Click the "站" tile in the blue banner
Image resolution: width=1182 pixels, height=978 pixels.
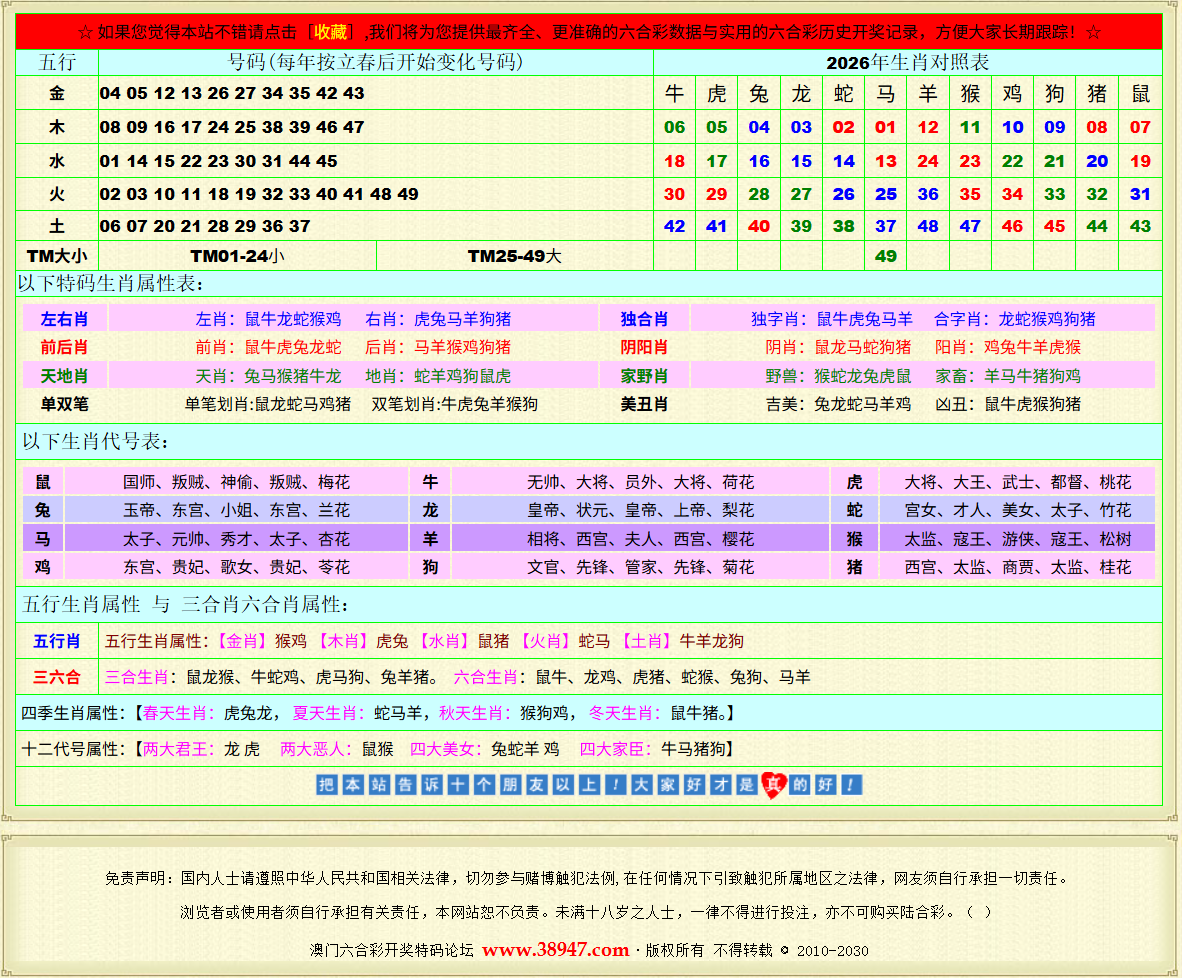(x=378, y=785)
